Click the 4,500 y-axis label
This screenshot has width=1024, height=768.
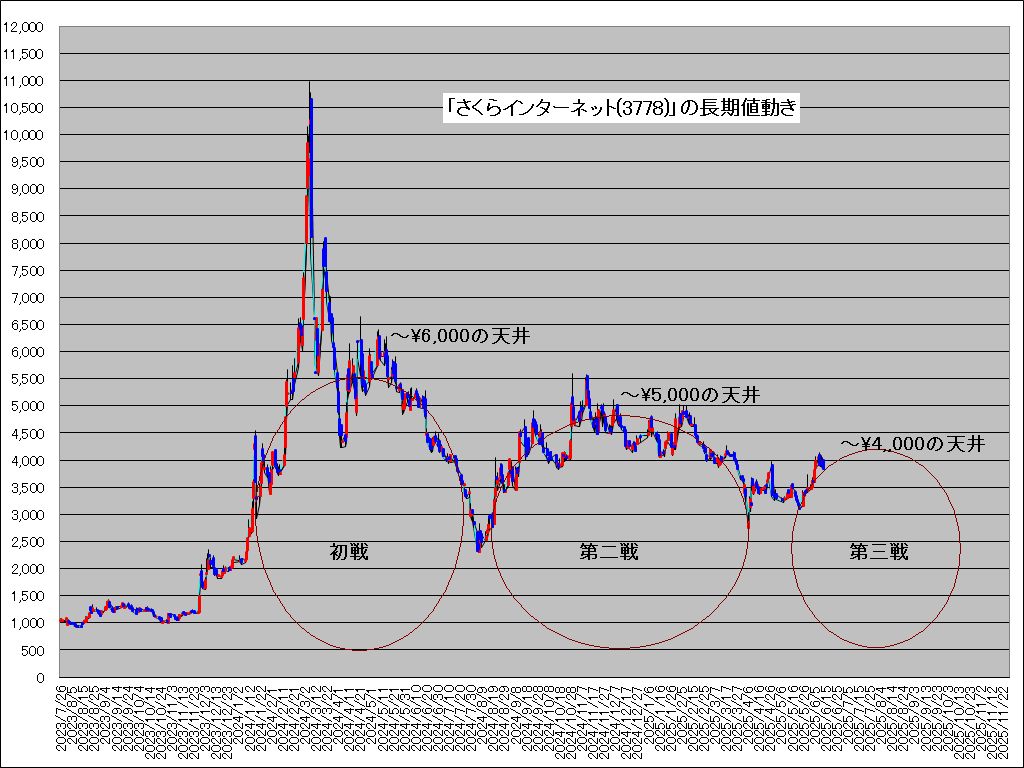(x=27, y=434)
